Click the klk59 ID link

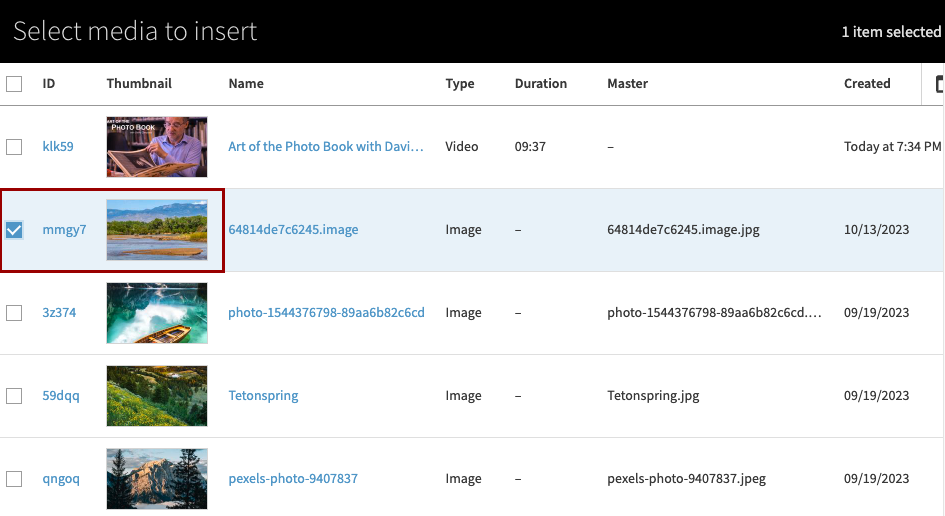pyautogui.click(x=58, y=147)
